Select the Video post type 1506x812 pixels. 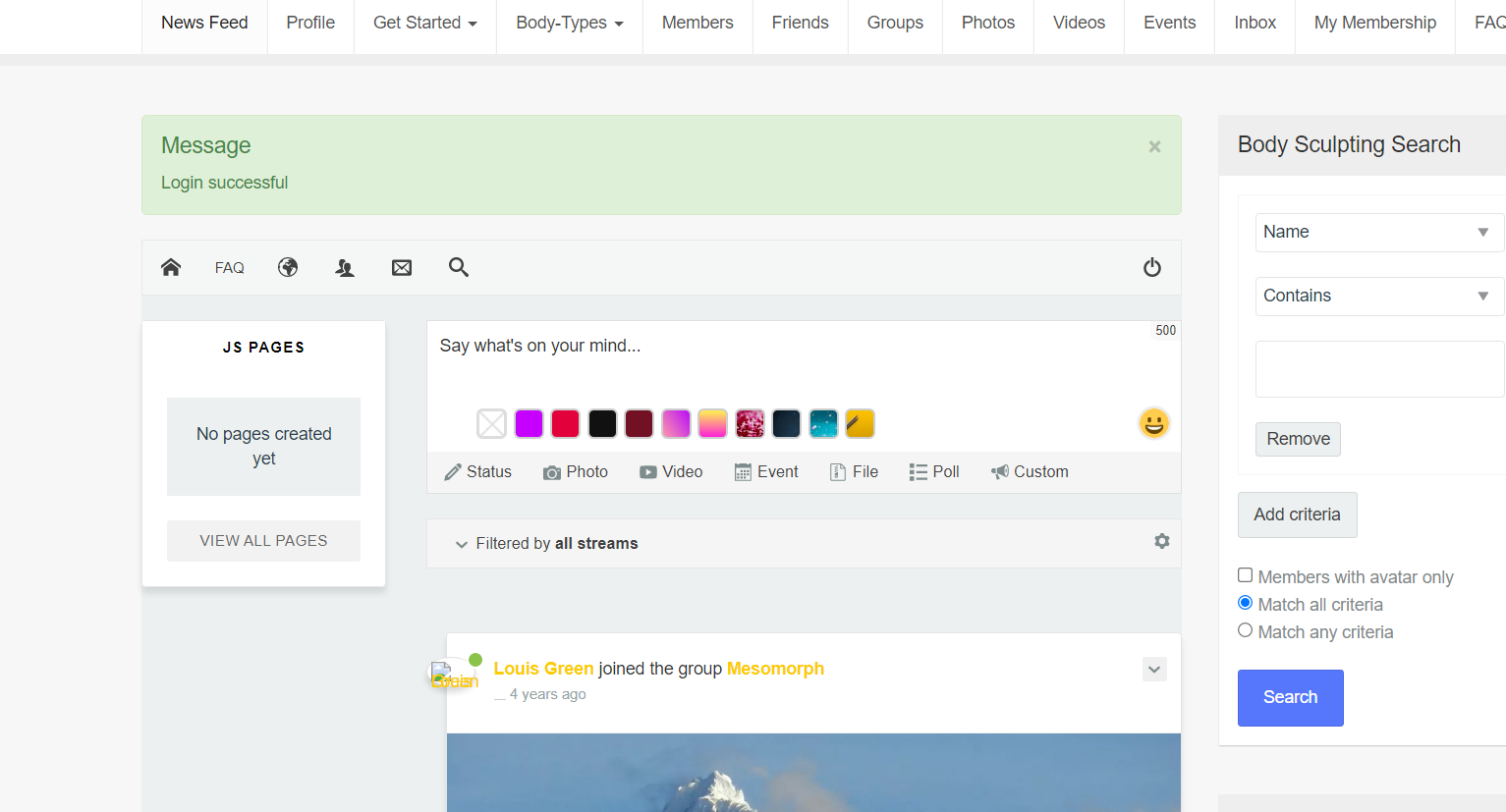click(672, 472)
